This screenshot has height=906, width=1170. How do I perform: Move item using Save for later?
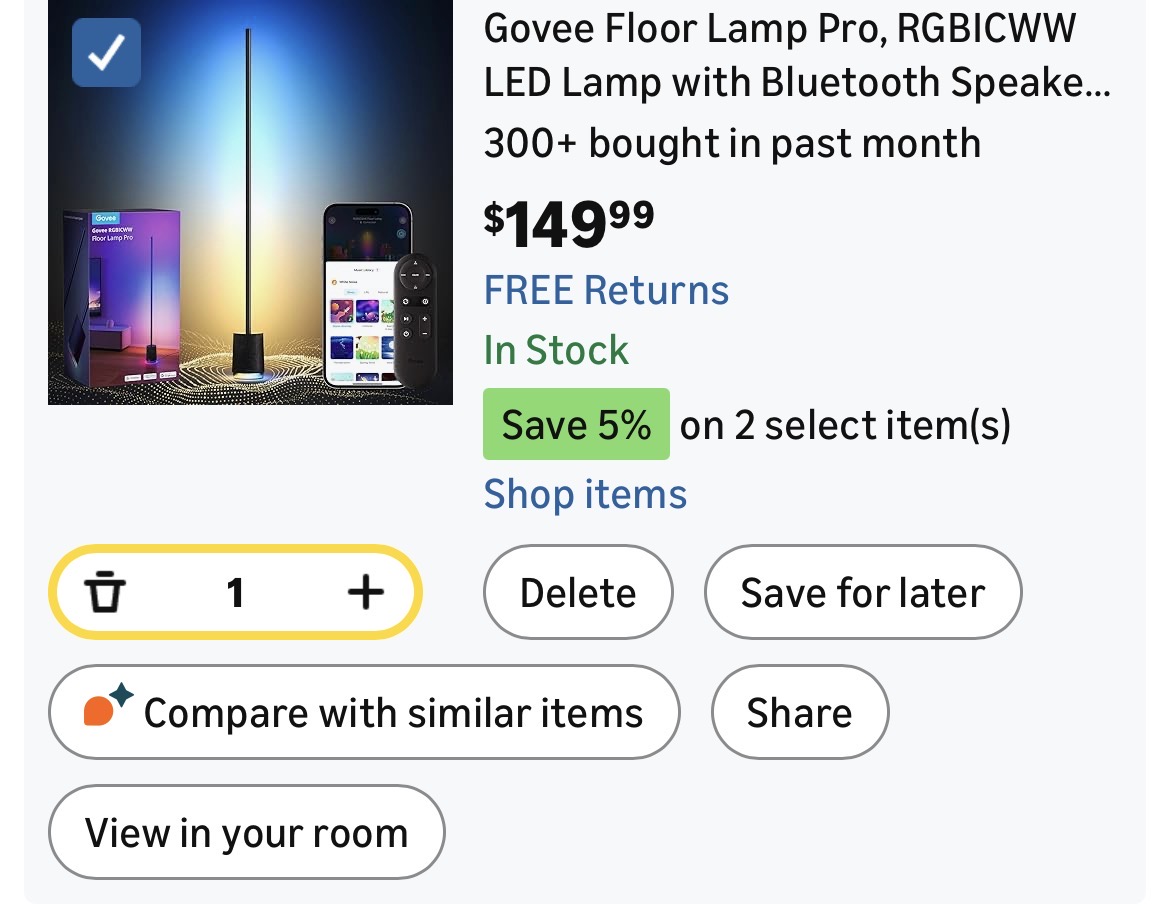pos(862,593)
